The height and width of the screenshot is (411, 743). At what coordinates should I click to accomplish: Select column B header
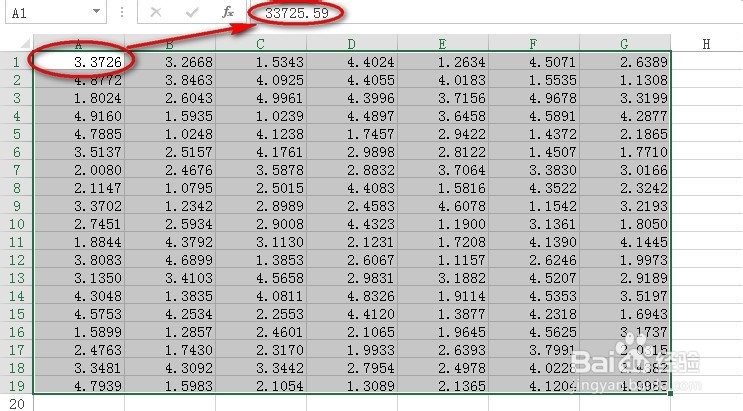point(170,44)
